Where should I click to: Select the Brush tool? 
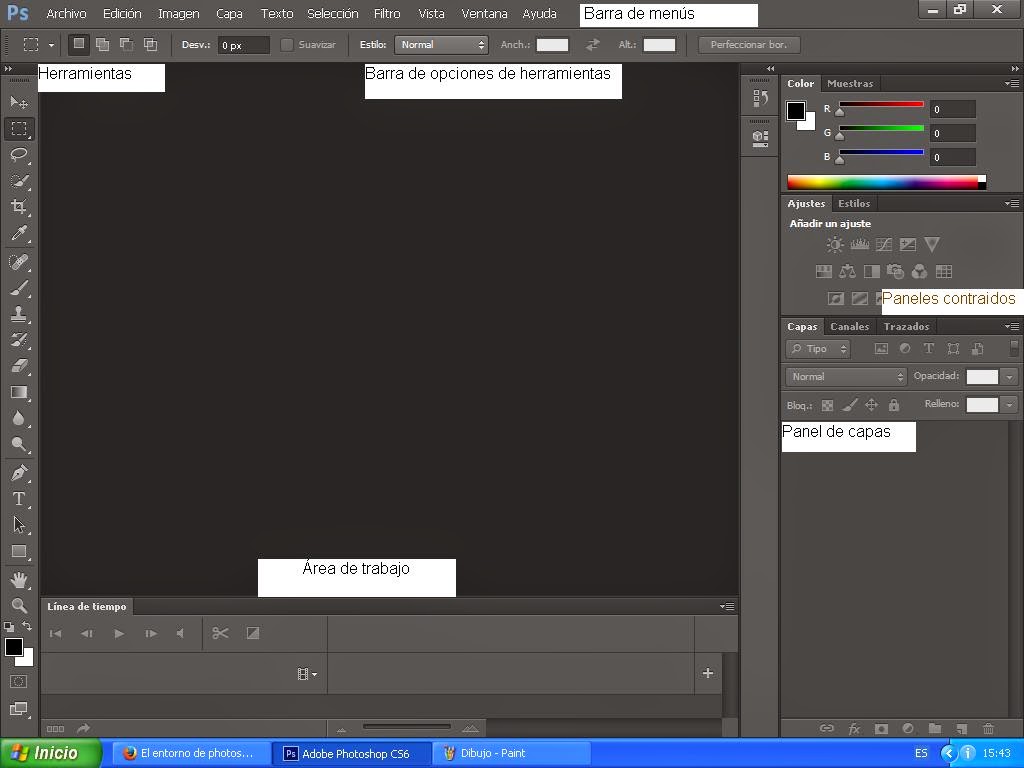pyautogui.click(x=18, y=288)
